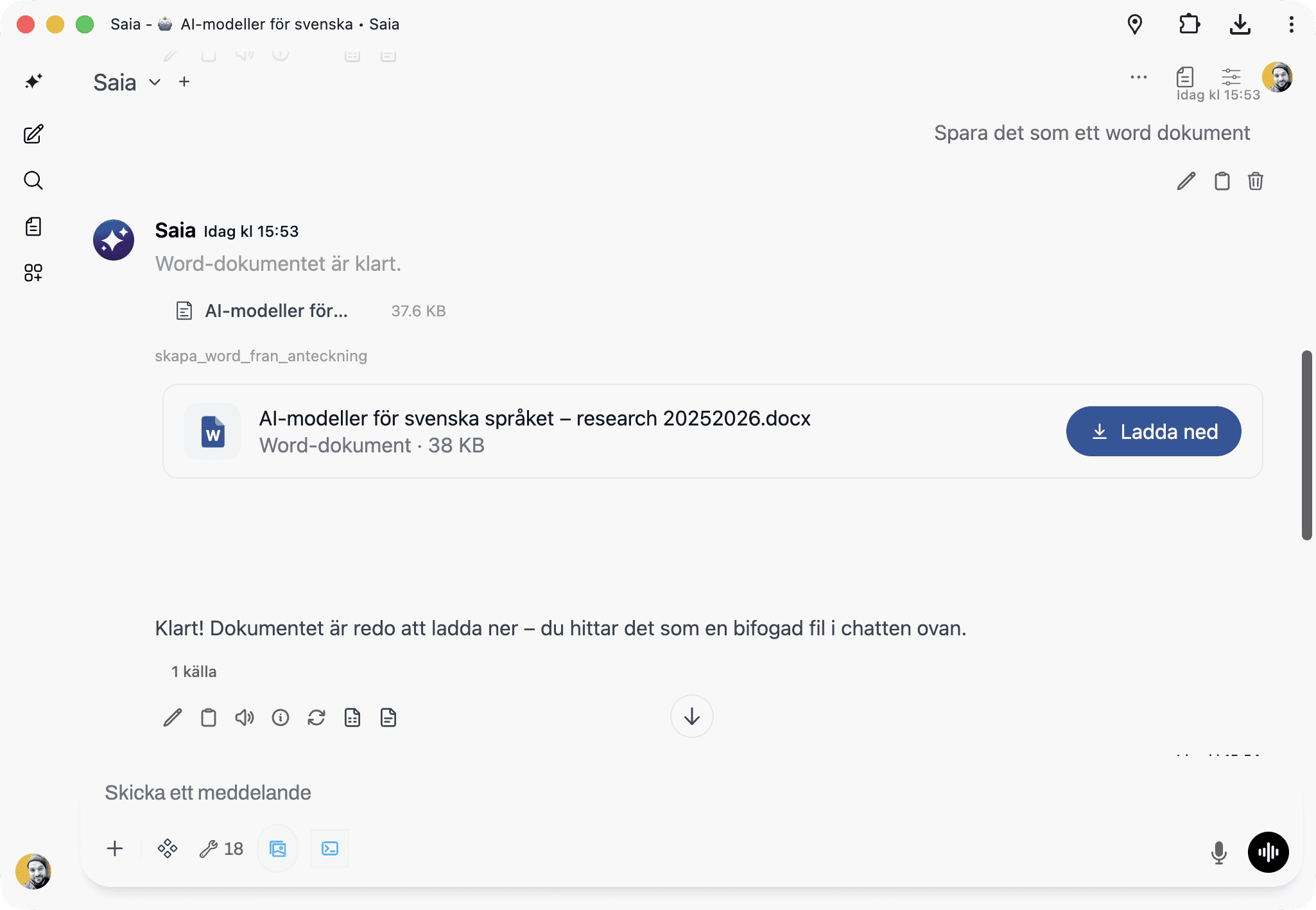The image size is (1316, 910).
Task: Click the Word file icon in the download card
Action: coord(212,431)
